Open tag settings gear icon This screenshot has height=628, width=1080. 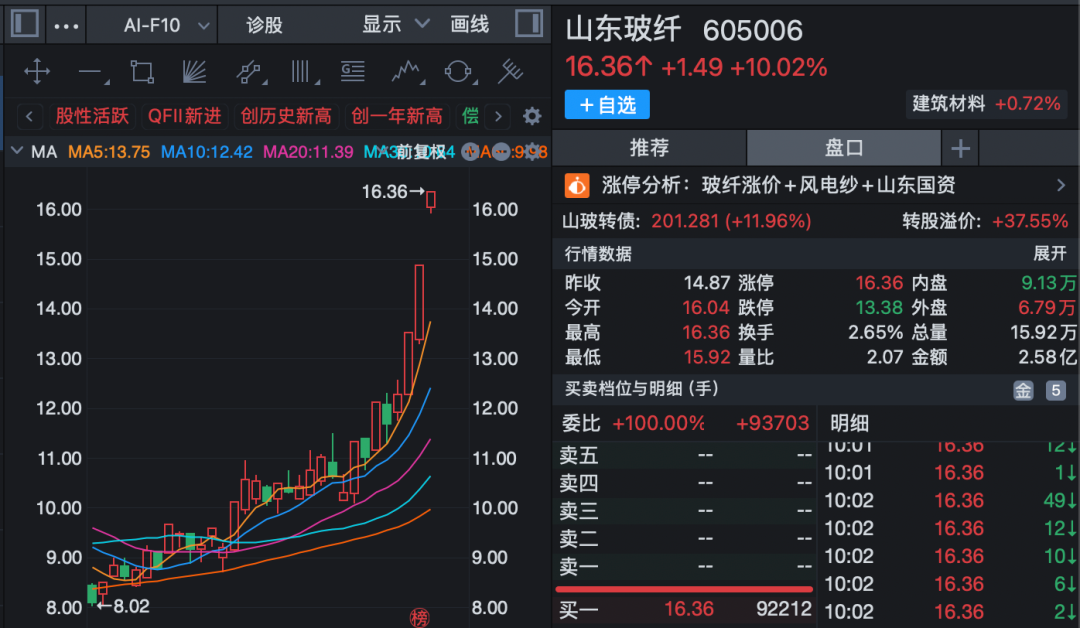532,116
